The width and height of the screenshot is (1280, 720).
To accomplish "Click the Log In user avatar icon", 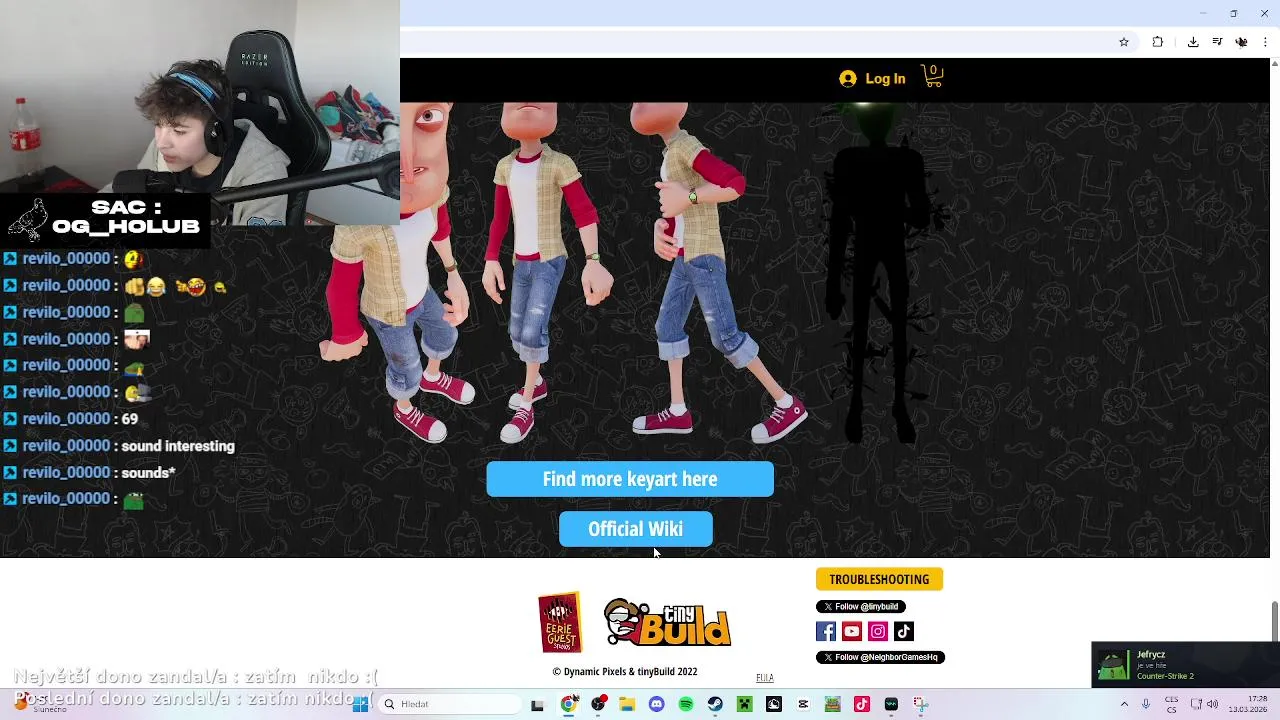I will tap(848, 79).
